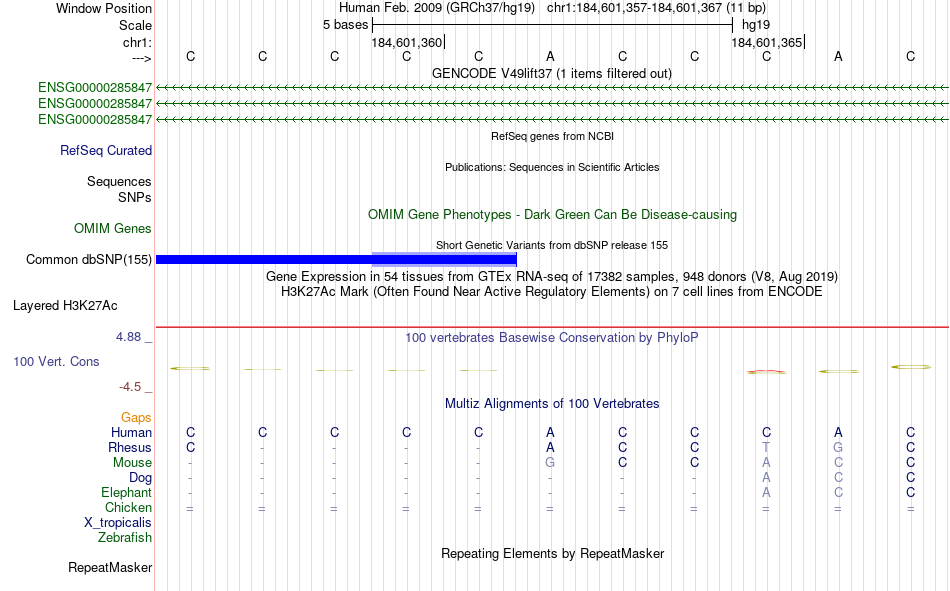
Task: Click the A base in Dog row
Action: pyautogui.click(x=766, y=478)
